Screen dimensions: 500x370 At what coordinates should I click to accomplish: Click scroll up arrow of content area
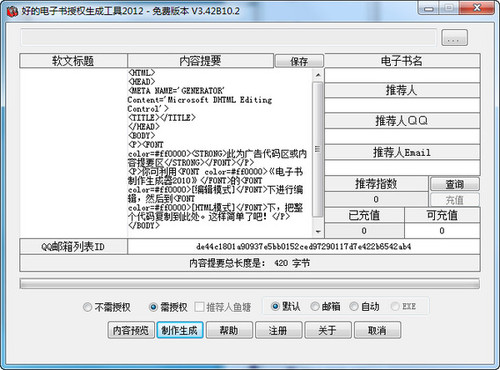[x=318, y=75]
